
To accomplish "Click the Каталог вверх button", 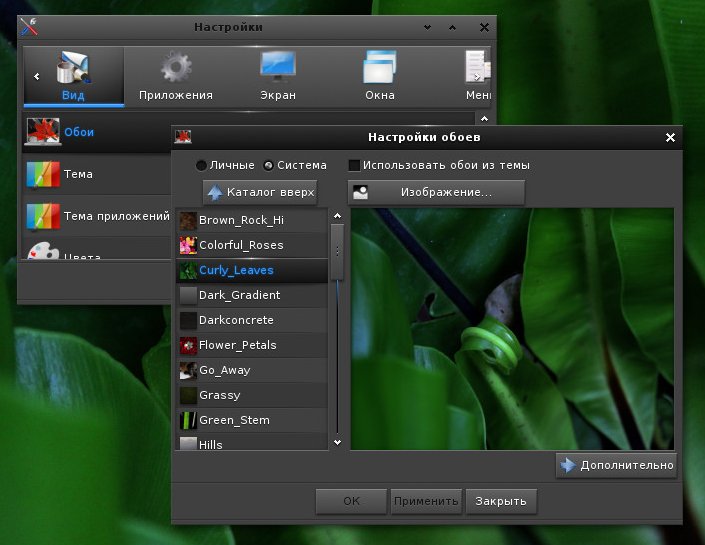I will click(x=260, y=192).
